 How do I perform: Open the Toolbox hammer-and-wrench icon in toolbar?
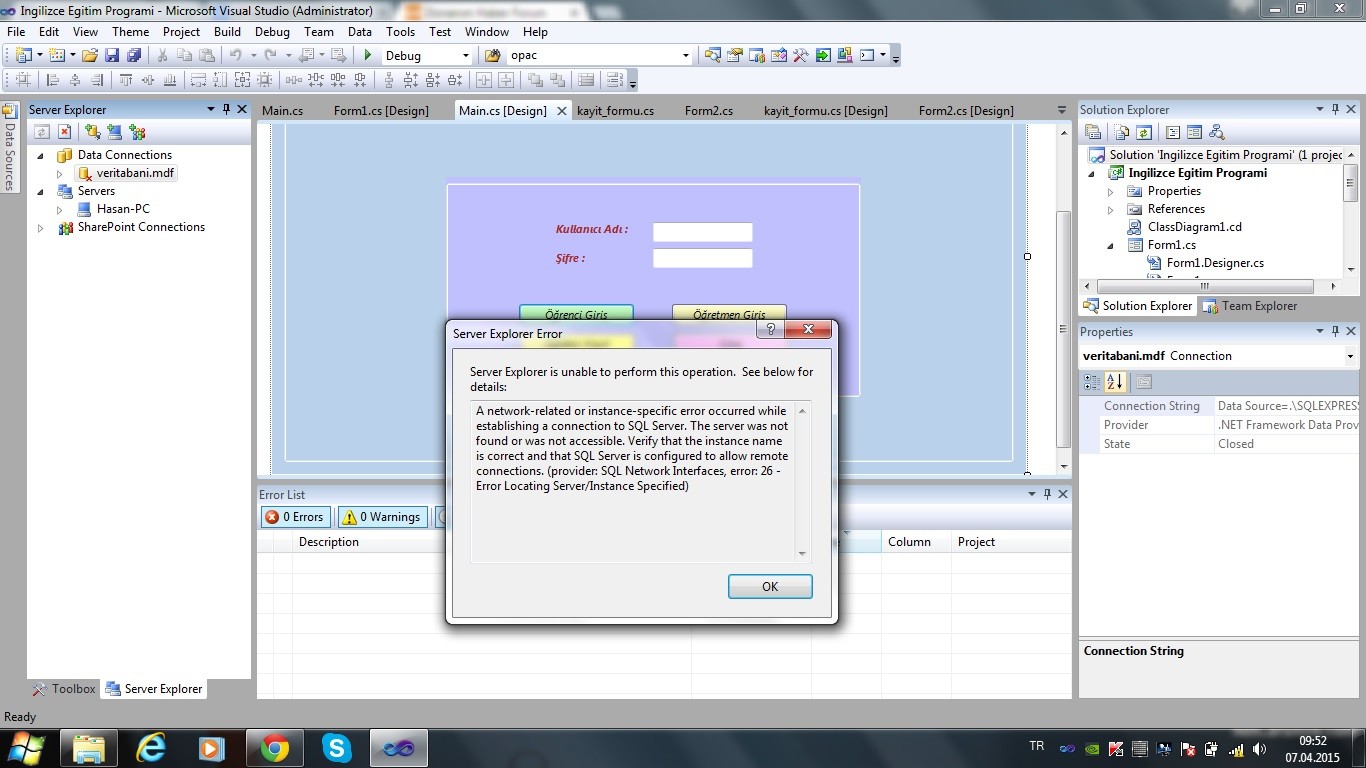pos(800,55)
